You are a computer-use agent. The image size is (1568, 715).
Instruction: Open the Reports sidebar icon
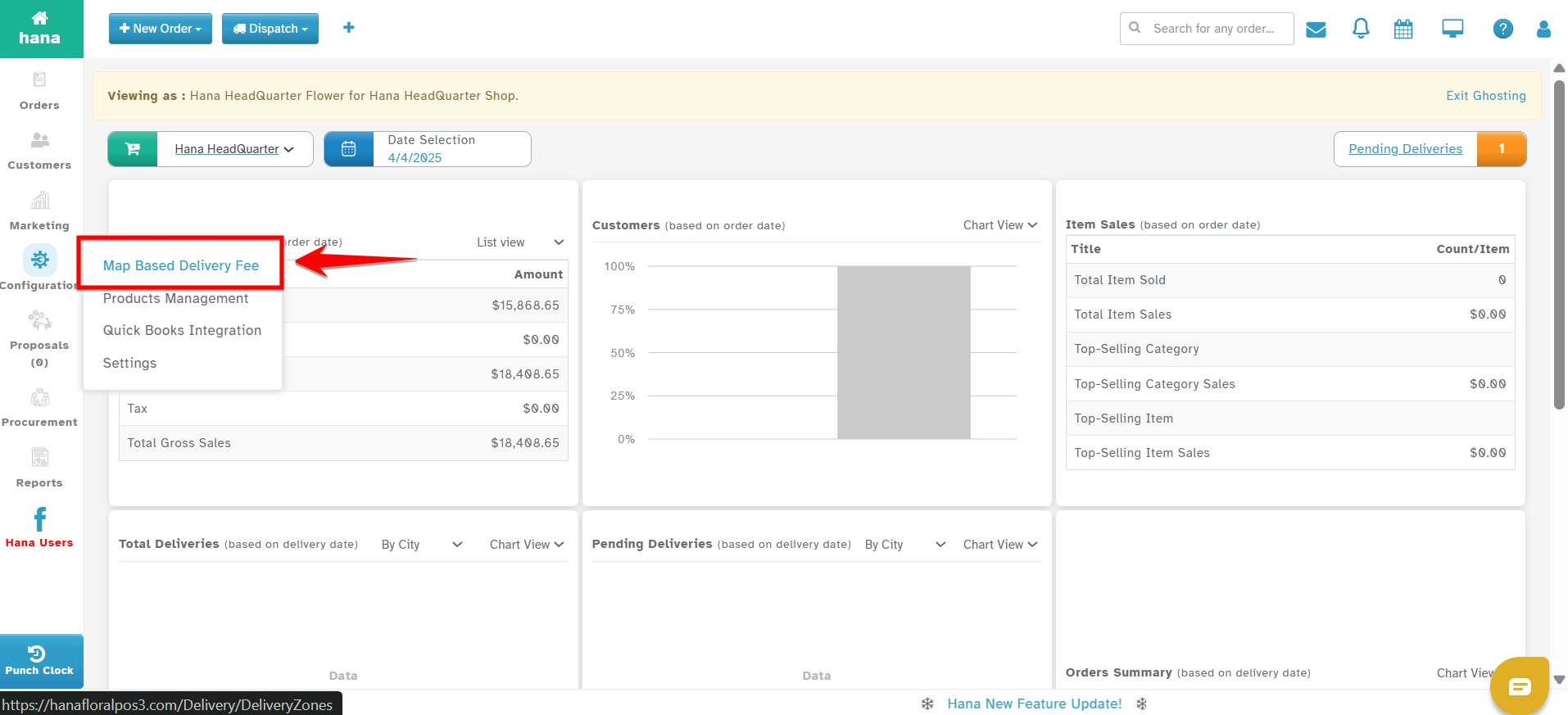[x=39, y=457]
